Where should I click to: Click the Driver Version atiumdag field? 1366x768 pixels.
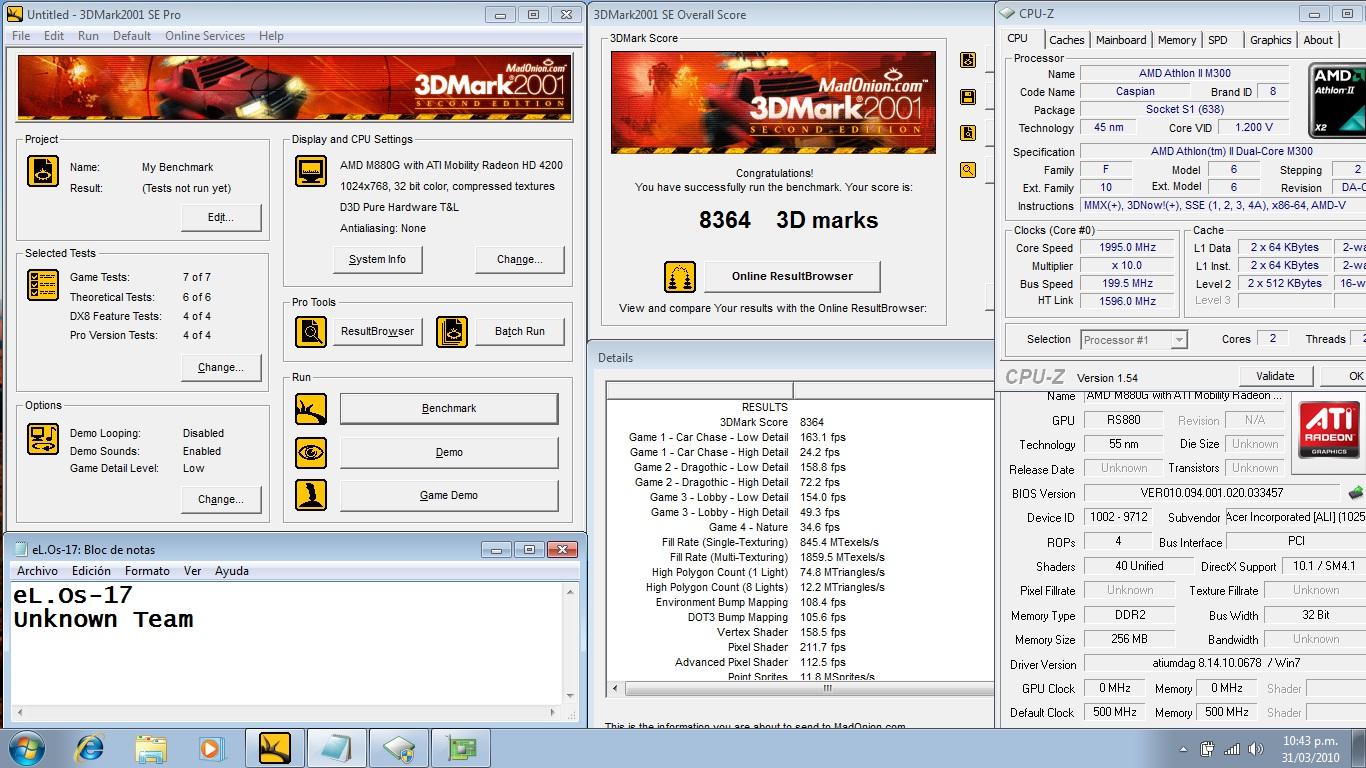click(1225, 663)
